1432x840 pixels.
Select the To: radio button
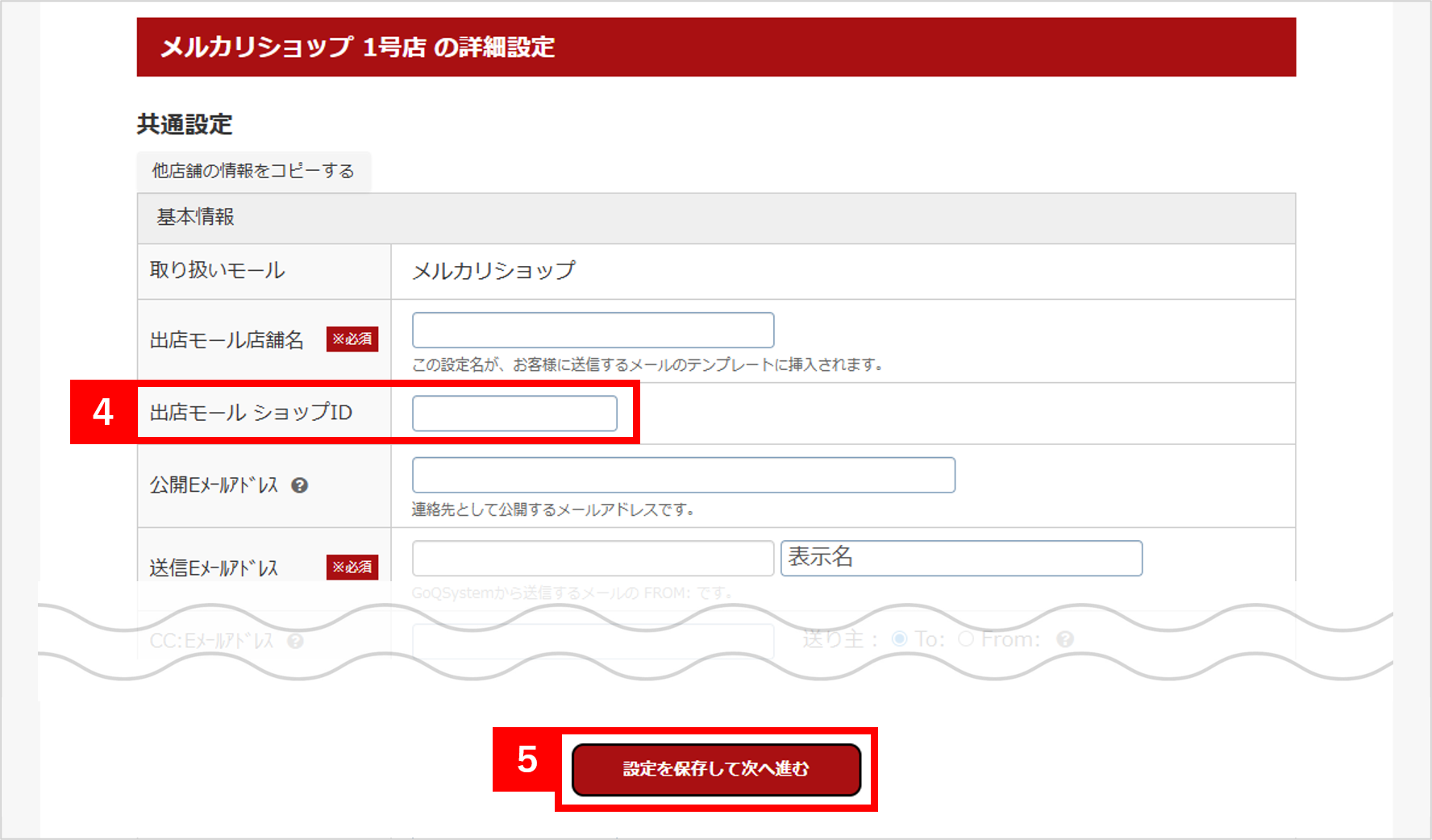point(899,639)
